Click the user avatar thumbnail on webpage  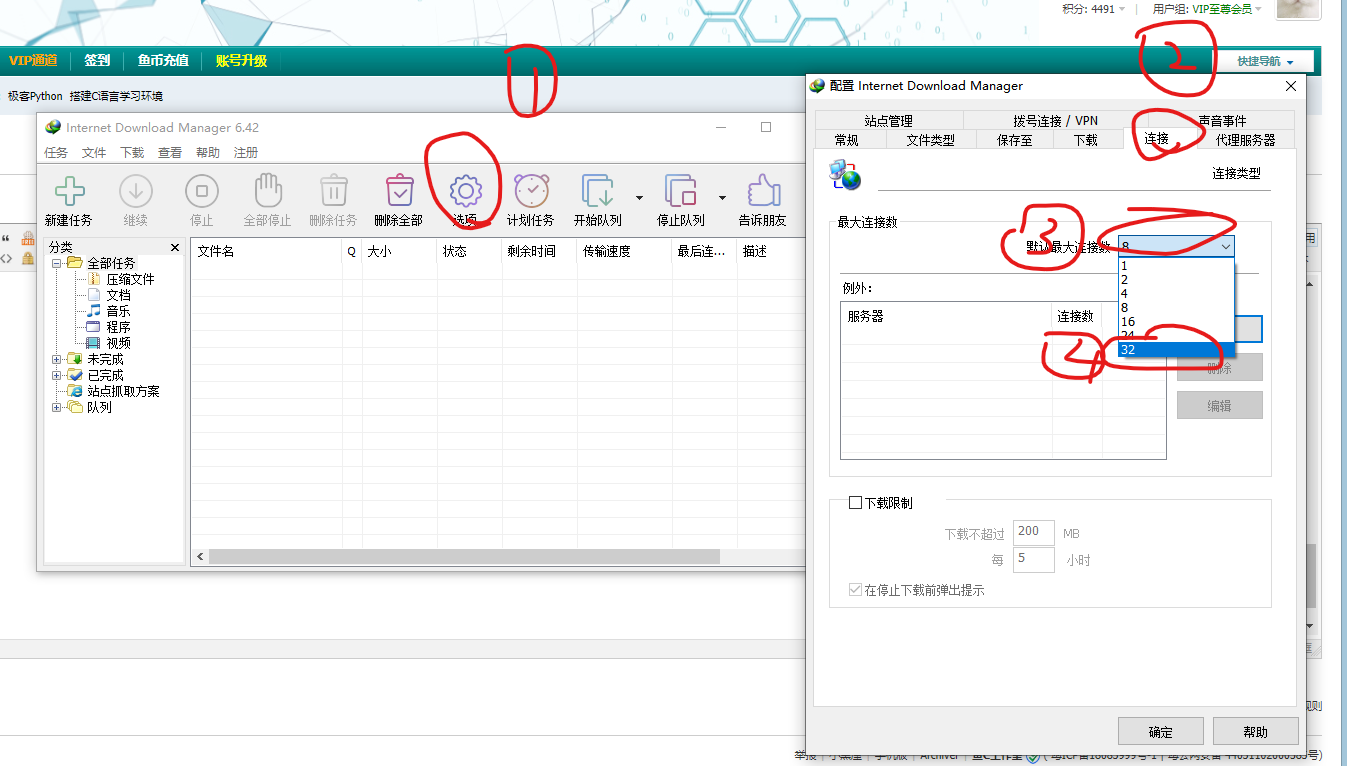[1299, 10]
